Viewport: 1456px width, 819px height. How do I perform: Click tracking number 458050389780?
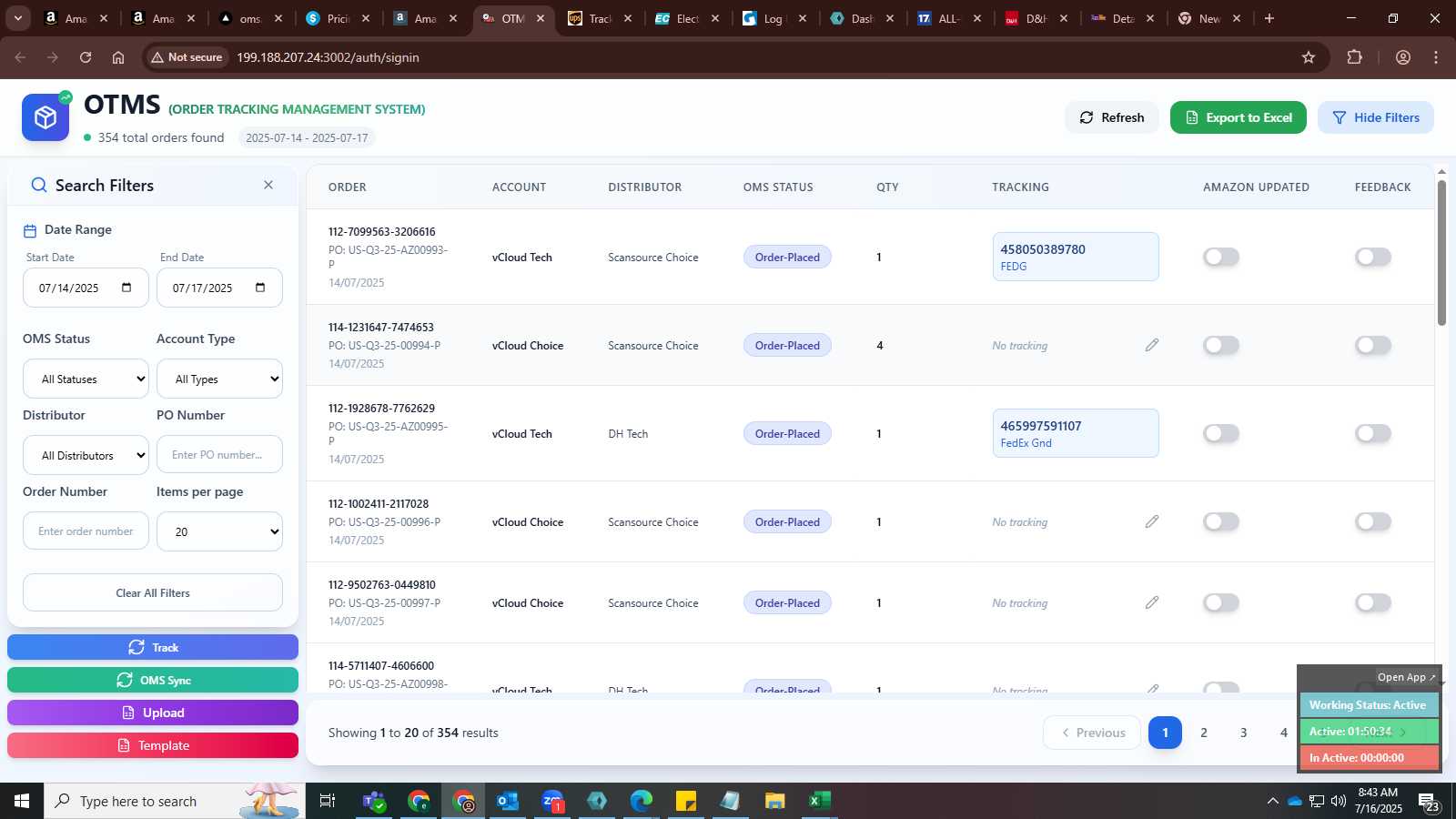click(1043, 249)
